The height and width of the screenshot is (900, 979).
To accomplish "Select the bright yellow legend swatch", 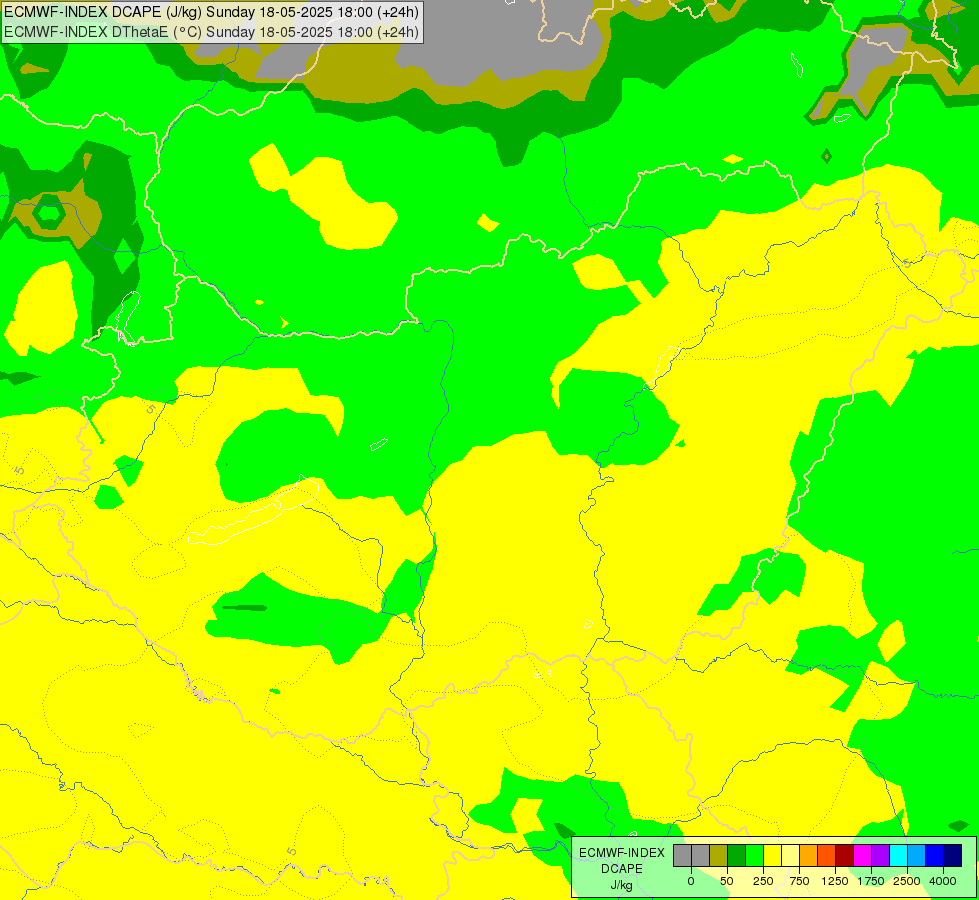I will 772,856.
